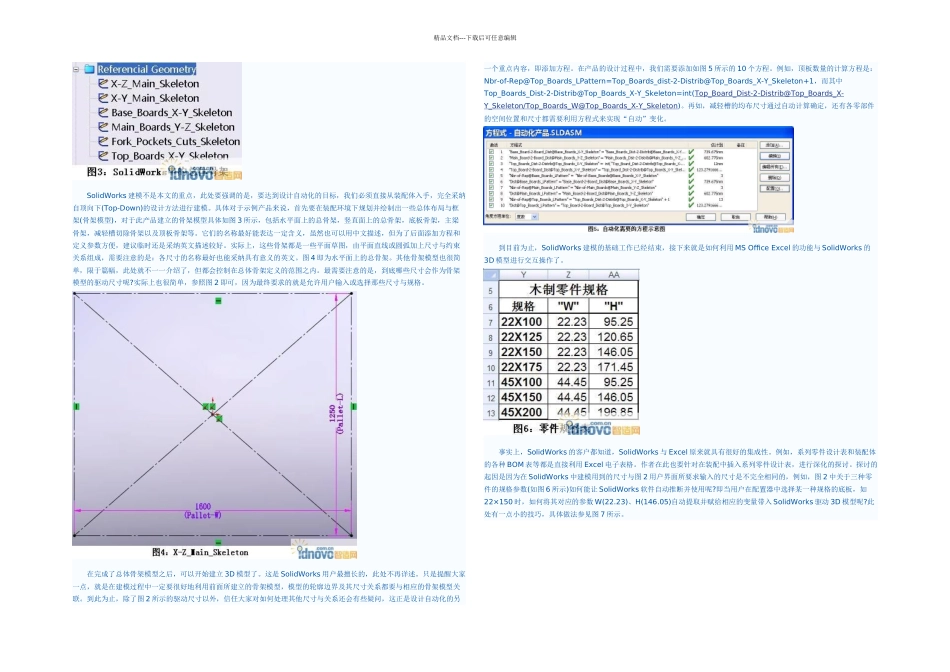The image size is (950, 672).
Task: Select Excel column header Y
Action: 523,274
